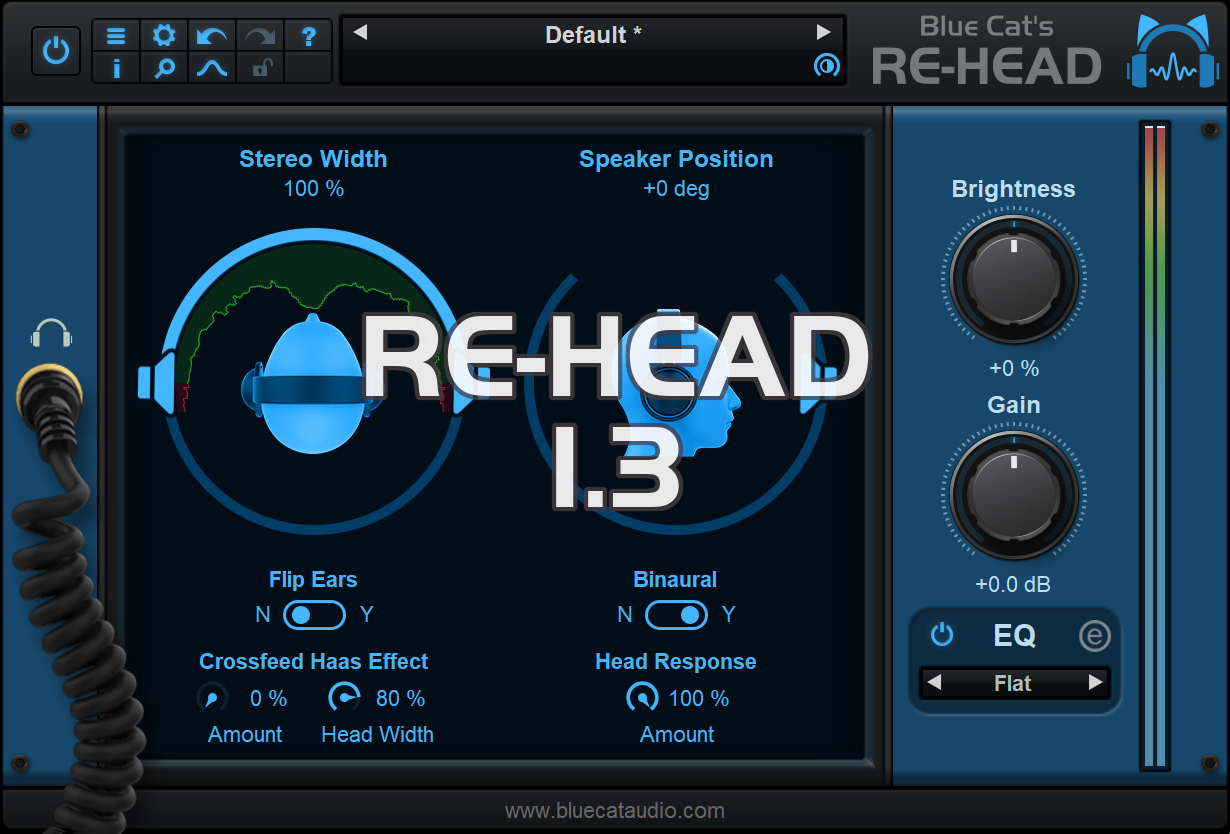Click the Binaural N label

tap(625, 614)
